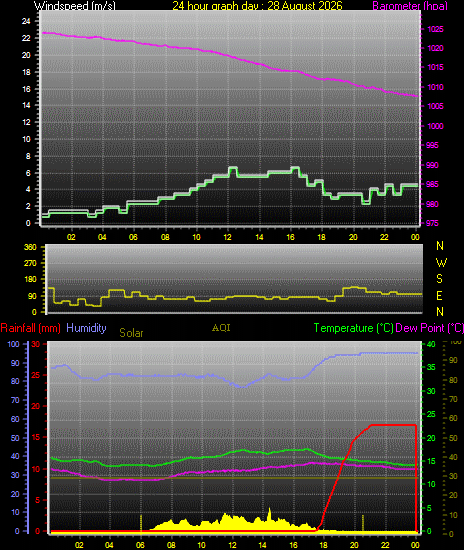
Task: Click the E compass direction label
Action: pyautogui.click(x=439, y=296)
